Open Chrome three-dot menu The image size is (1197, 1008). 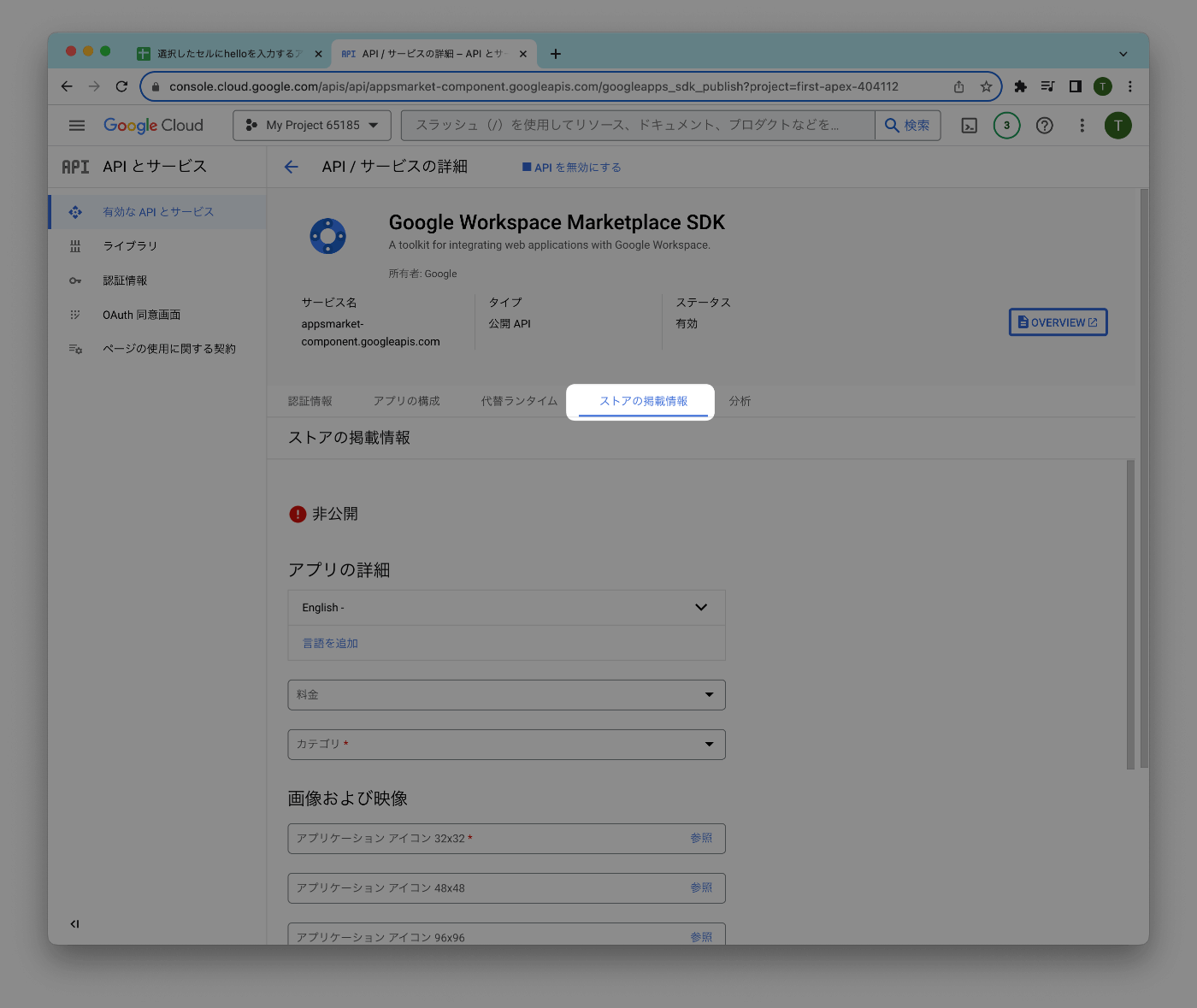coord(1130,86)
